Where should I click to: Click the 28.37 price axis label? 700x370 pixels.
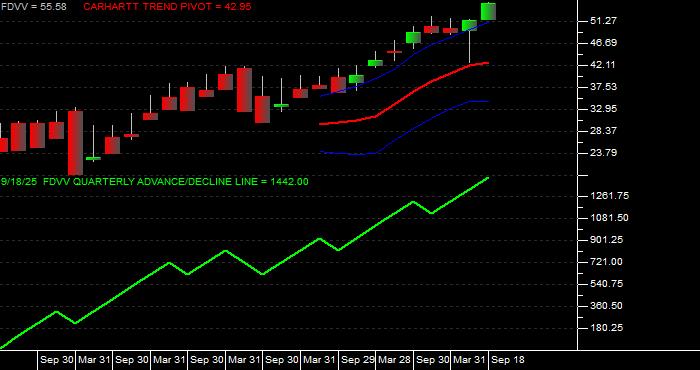pos(603,131)
